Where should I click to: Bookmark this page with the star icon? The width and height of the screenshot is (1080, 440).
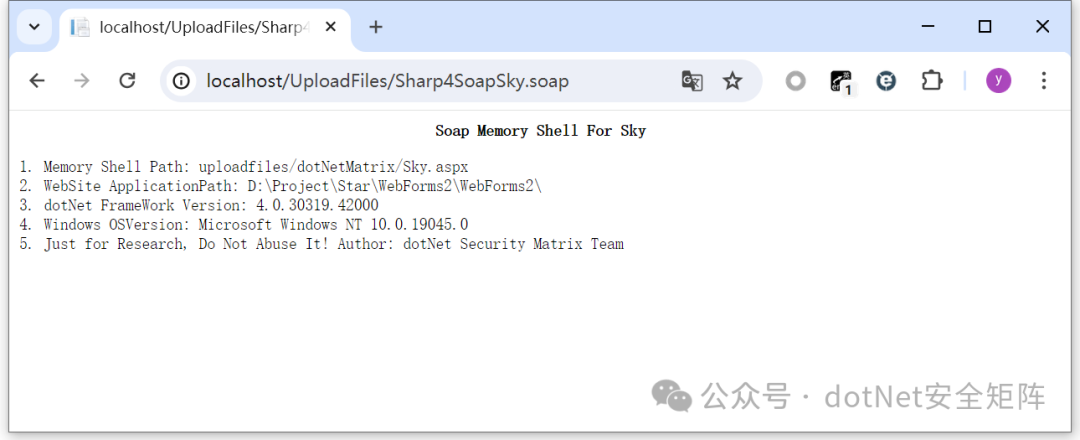coord(733,81)
